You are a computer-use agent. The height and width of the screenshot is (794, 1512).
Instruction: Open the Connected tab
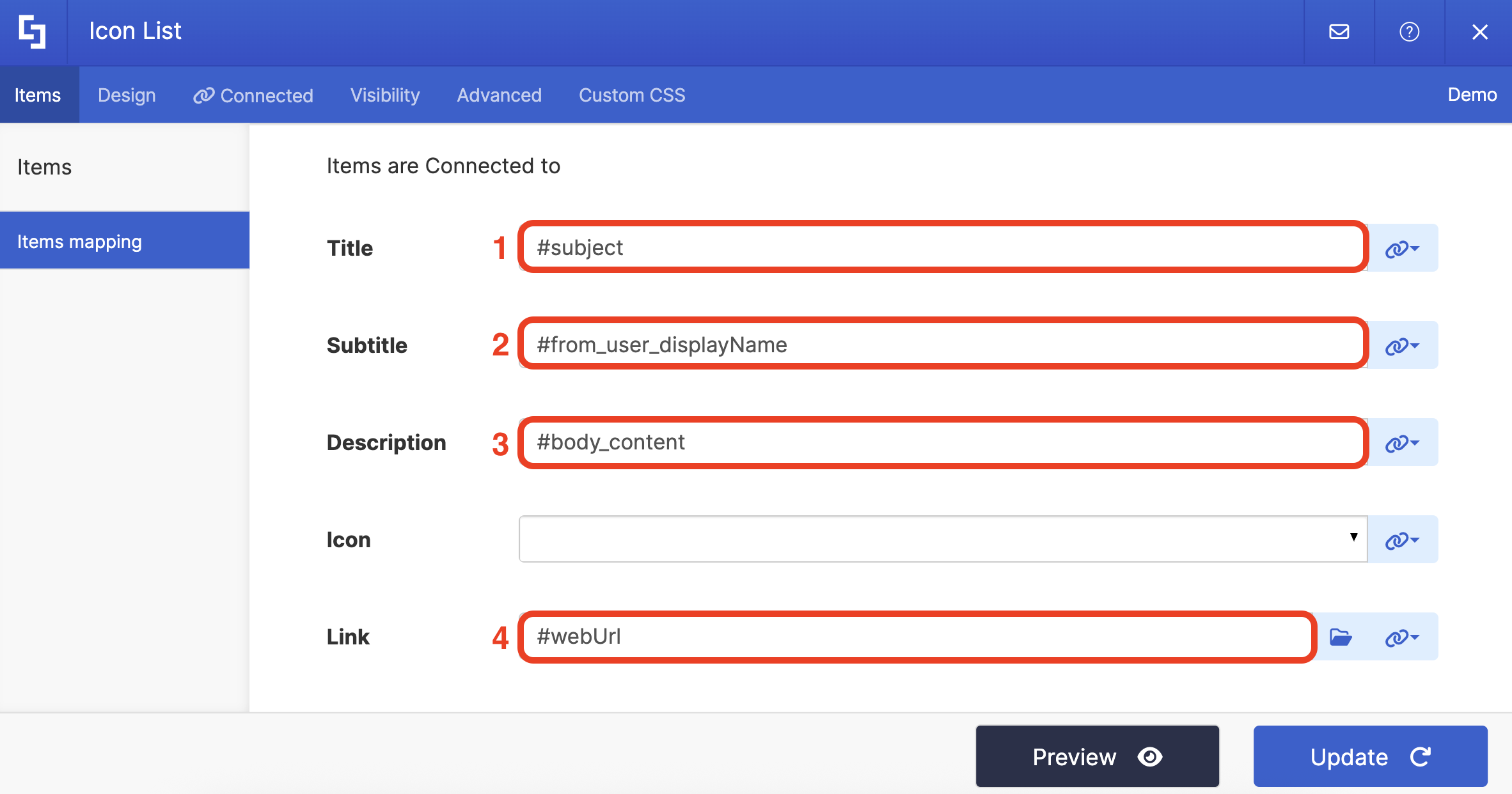[254, 95]
